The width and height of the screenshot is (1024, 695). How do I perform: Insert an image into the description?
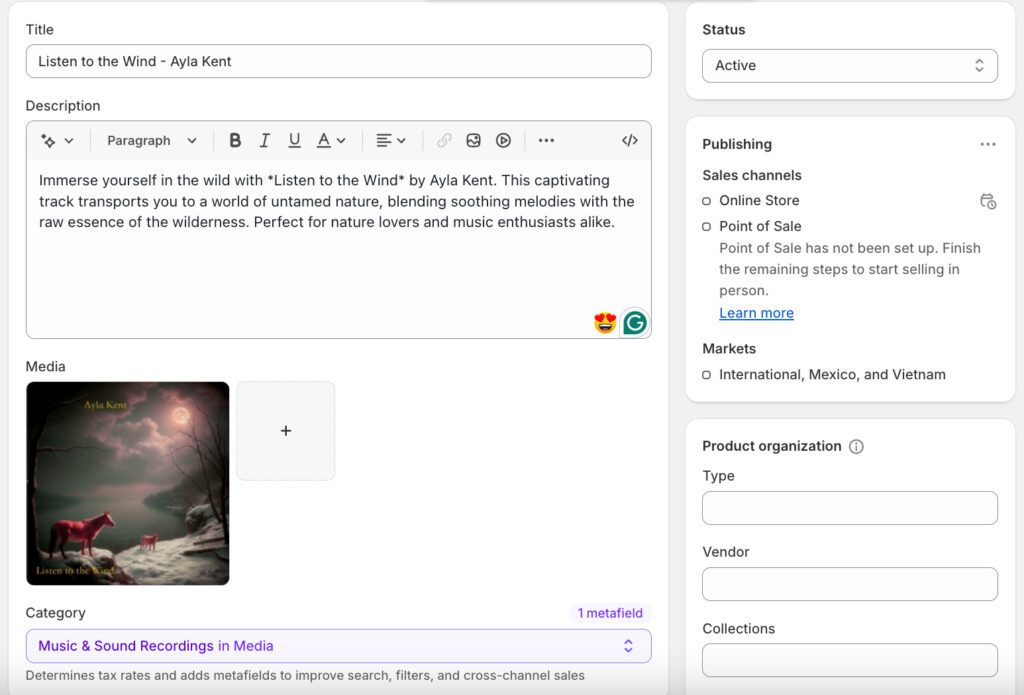[474, 141]
